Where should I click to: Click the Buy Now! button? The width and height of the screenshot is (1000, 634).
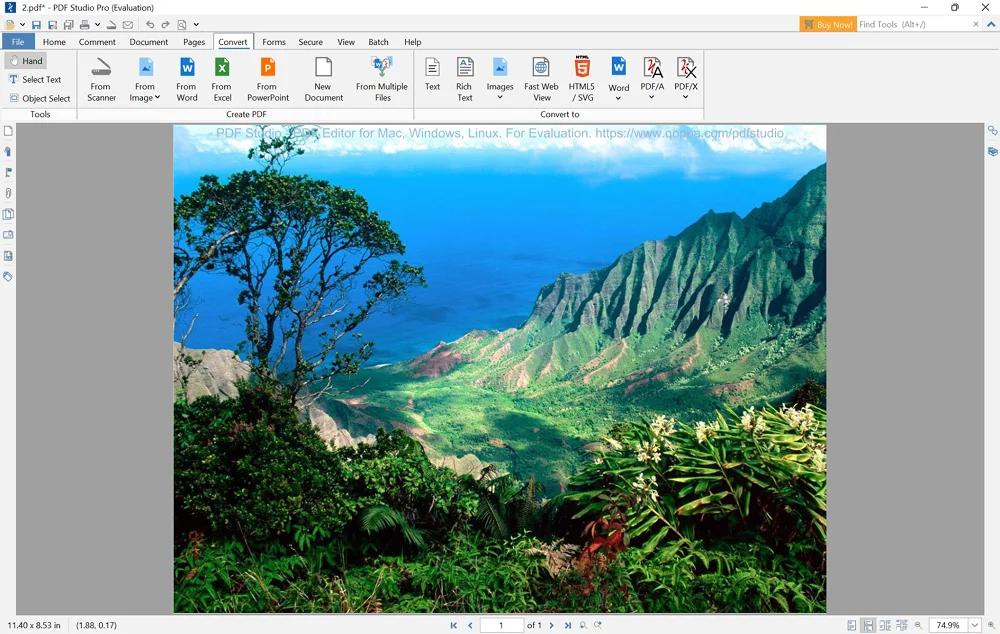828,24
